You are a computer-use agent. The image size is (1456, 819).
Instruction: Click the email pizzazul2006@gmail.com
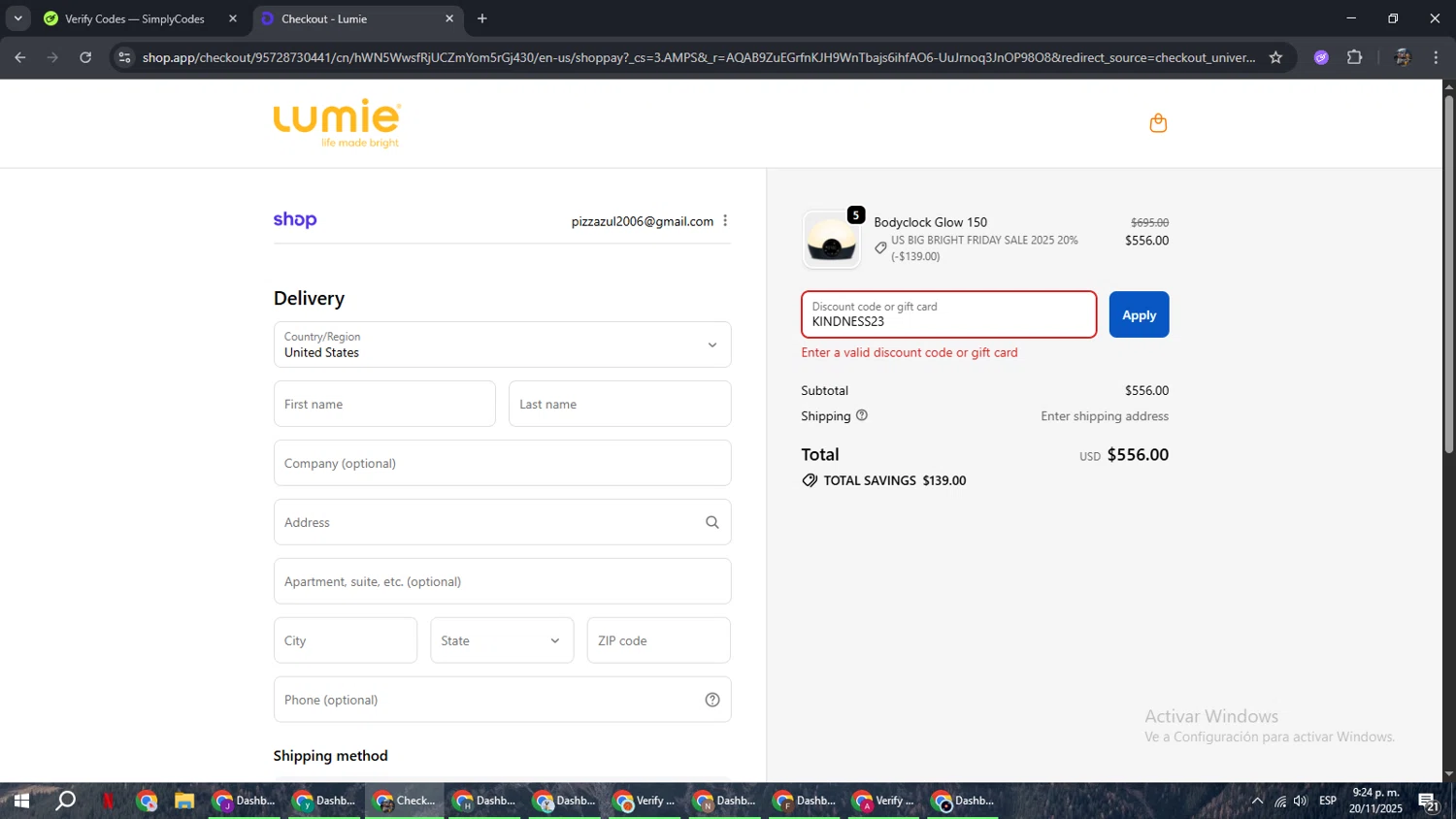coord(643,221)
